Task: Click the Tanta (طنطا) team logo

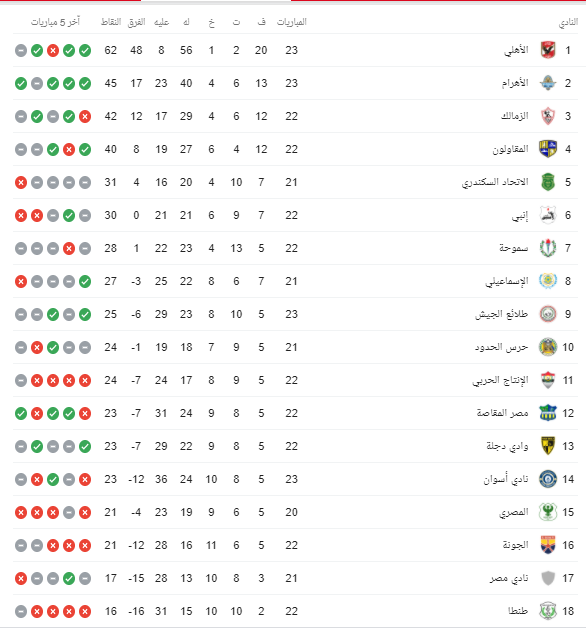Action: 548,611
